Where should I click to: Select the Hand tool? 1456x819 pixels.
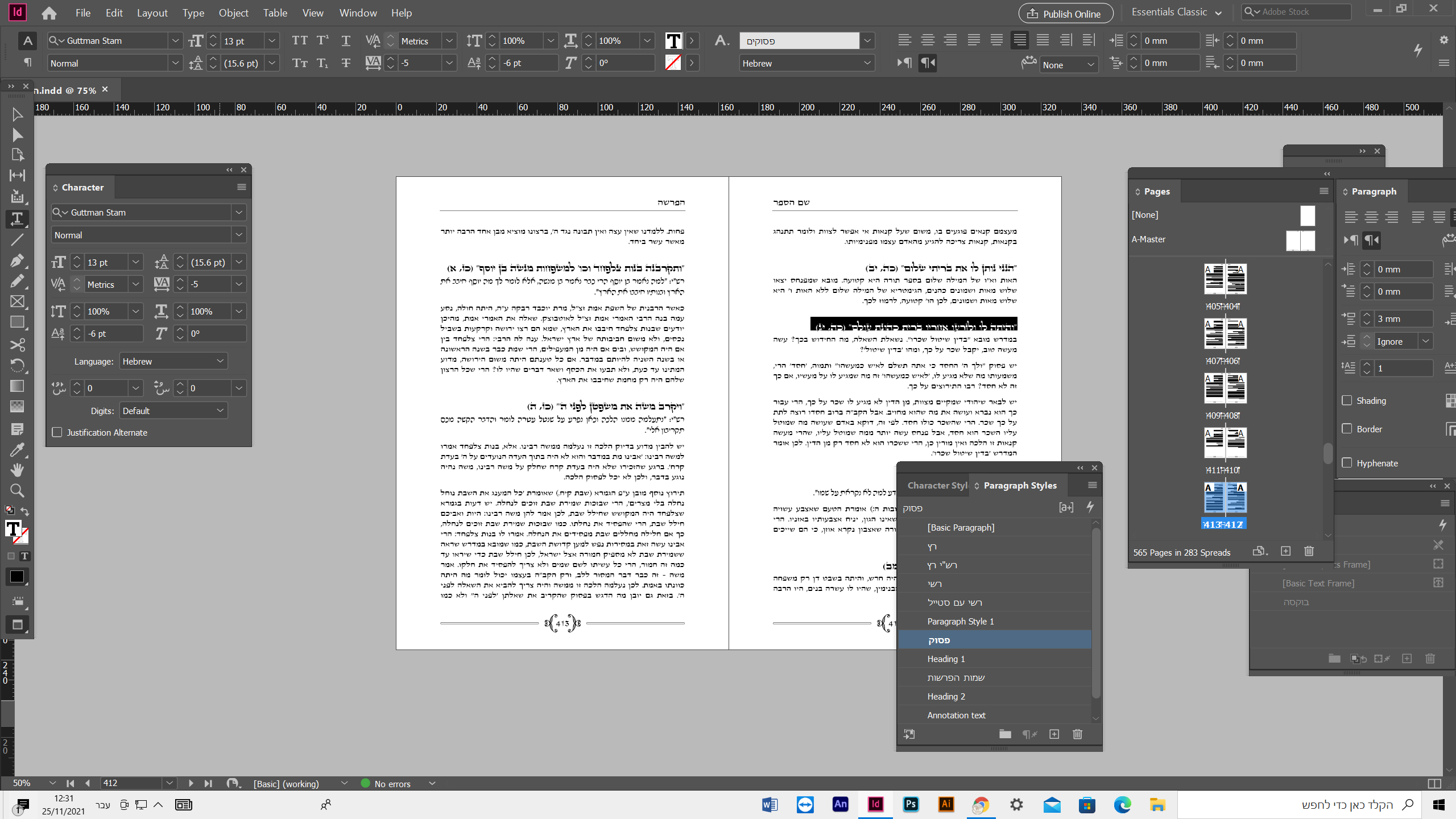(x=17, y=470)
